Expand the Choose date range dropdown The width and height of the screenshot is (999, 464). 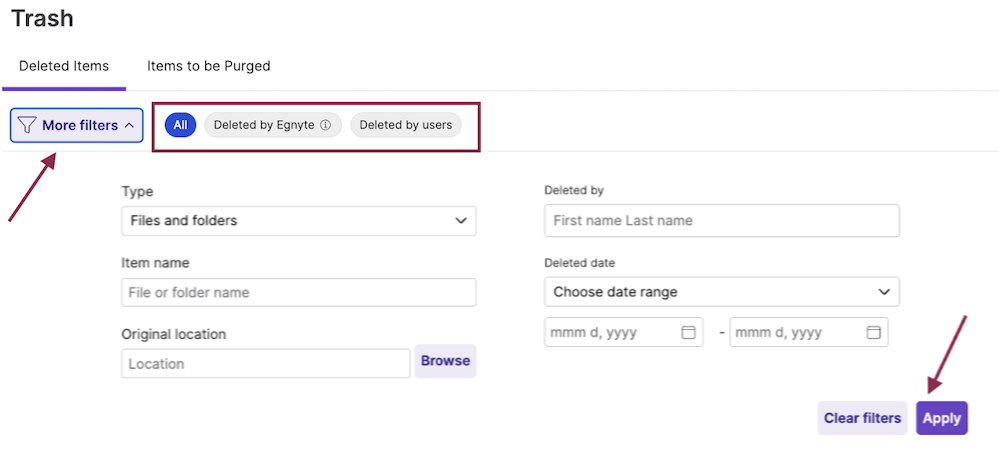click(721, 292)
